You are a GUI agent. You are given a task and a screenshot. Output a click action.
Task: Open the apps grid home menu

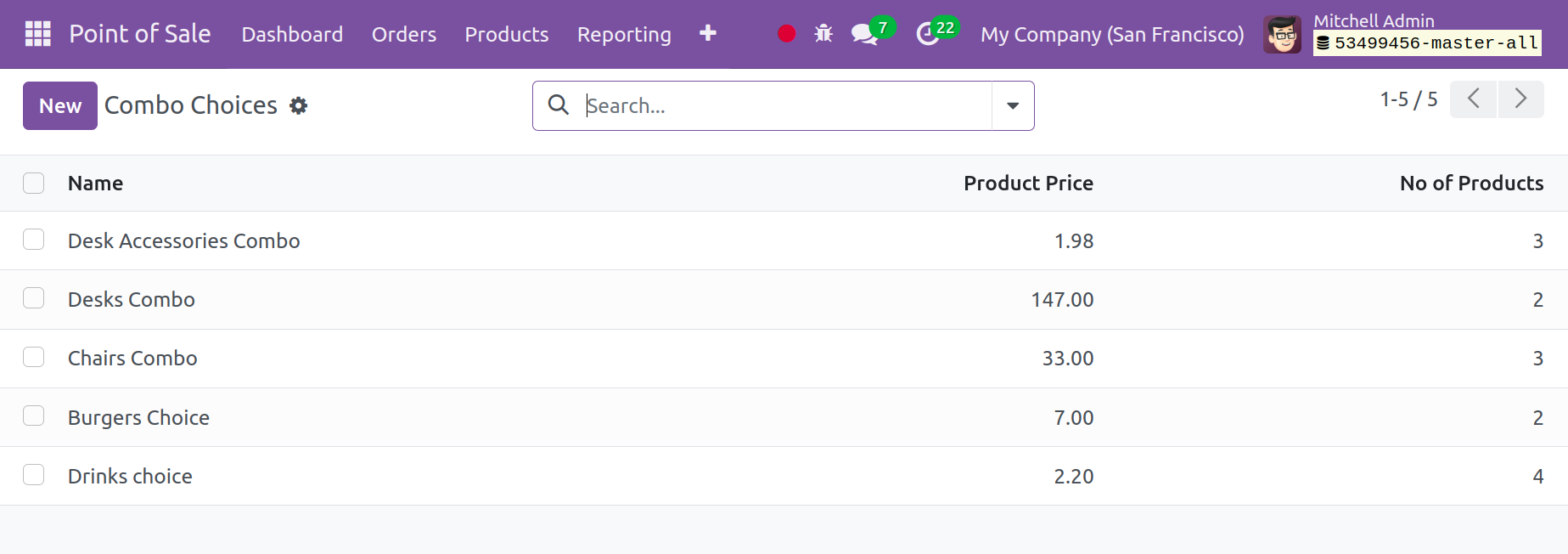(37, 34)
